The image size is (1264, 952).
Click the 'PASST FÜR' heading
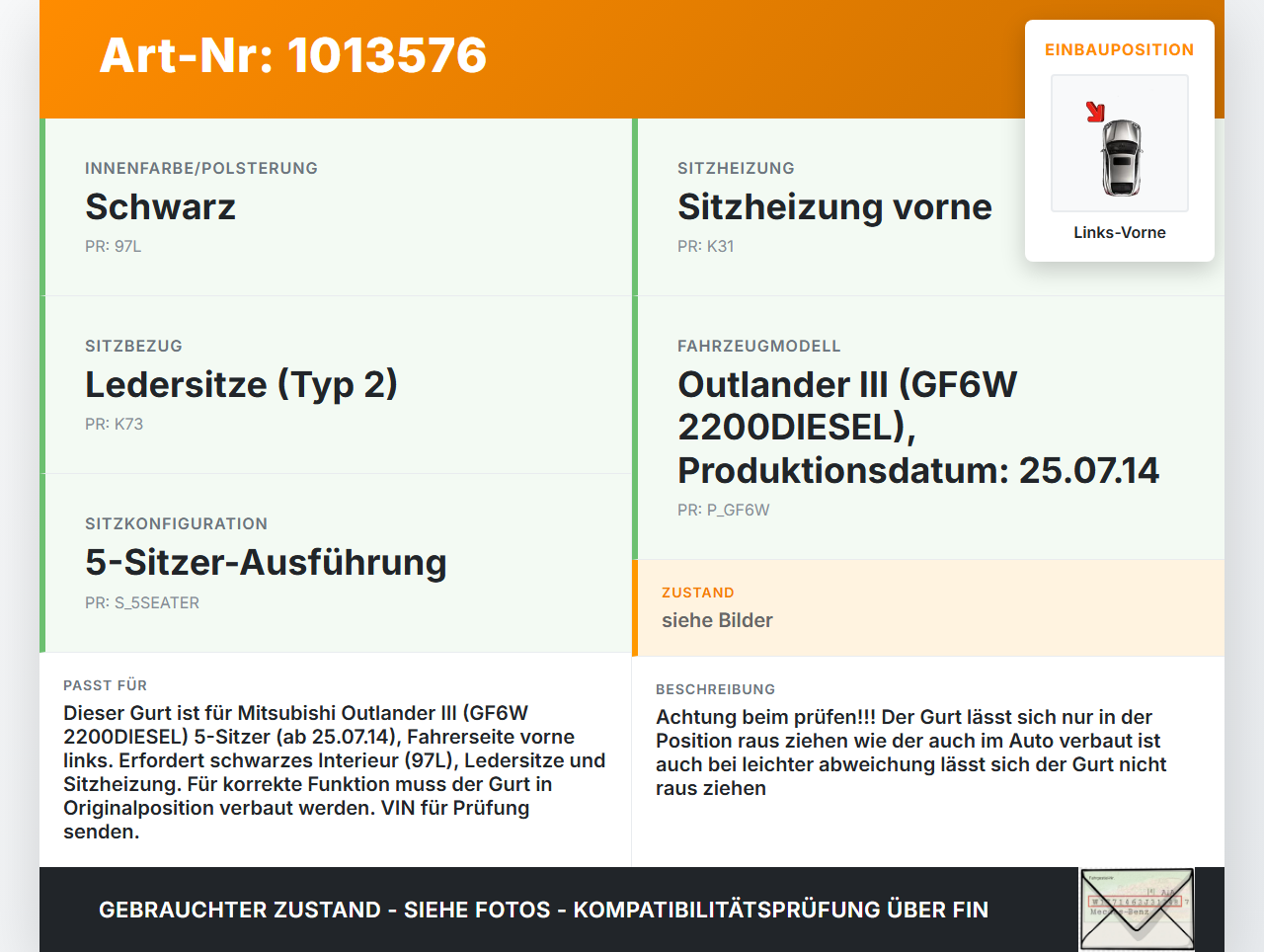coord(106,685)
